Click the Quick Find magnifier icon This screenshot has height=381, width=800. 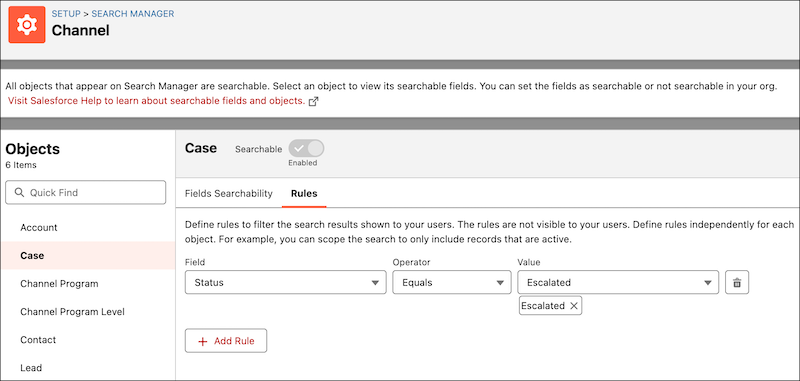click(20, 193)
